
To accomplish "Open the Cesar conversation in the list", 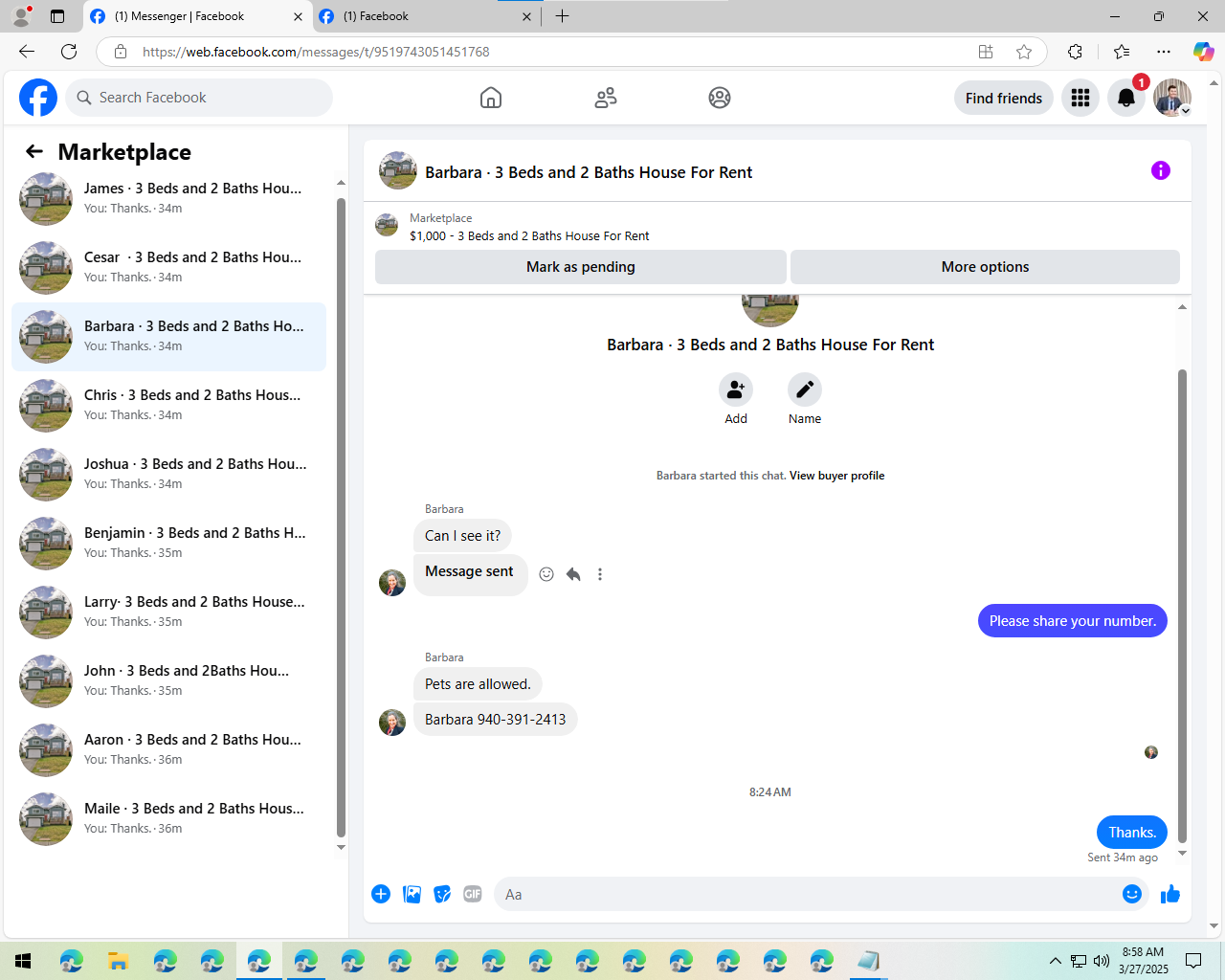I will coord(168,268).
